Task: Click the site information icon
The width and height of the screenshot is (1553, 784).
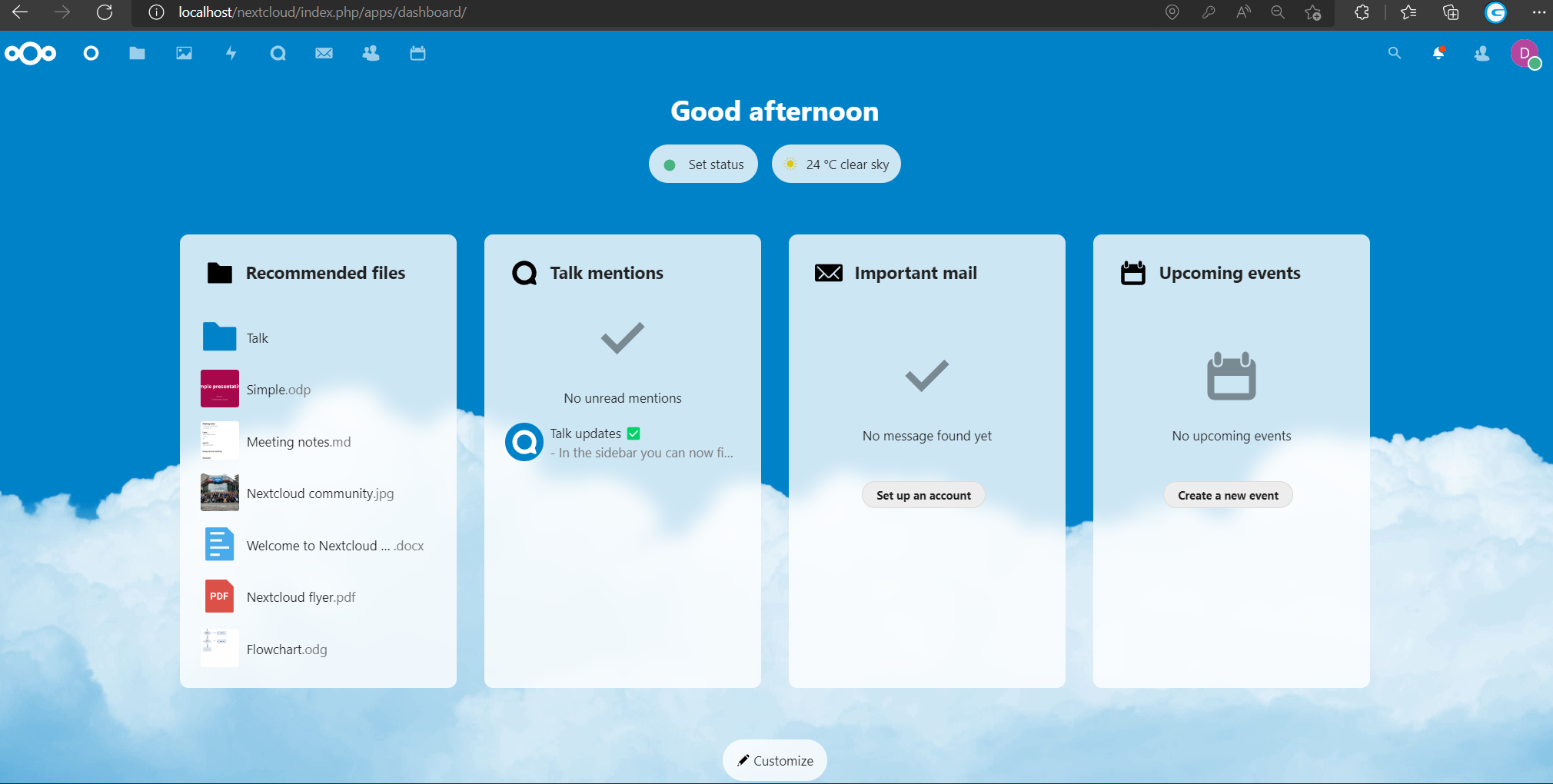Action: pos(156,12)
